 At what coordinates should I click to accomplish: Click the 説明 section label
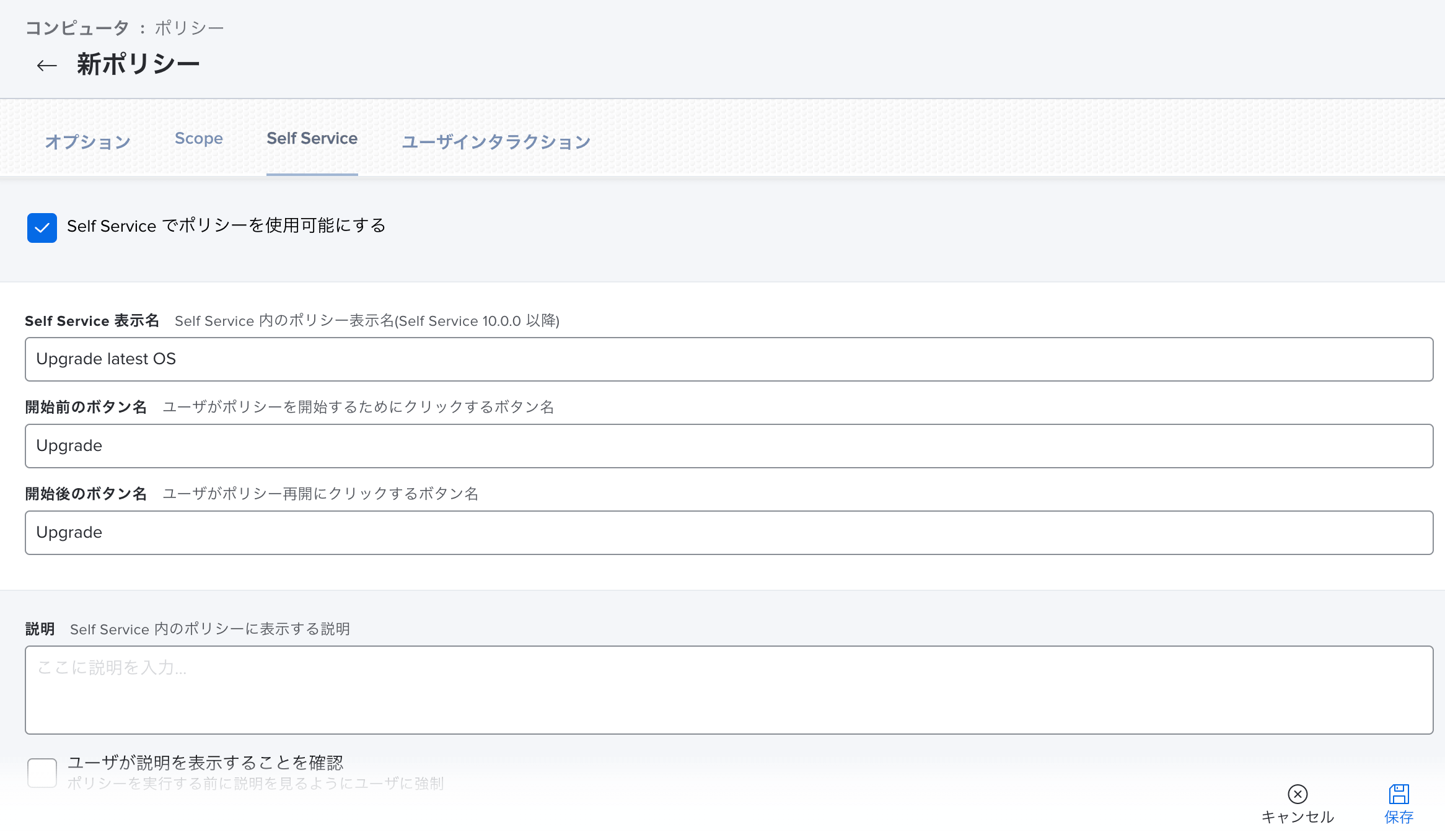point(40,629)
